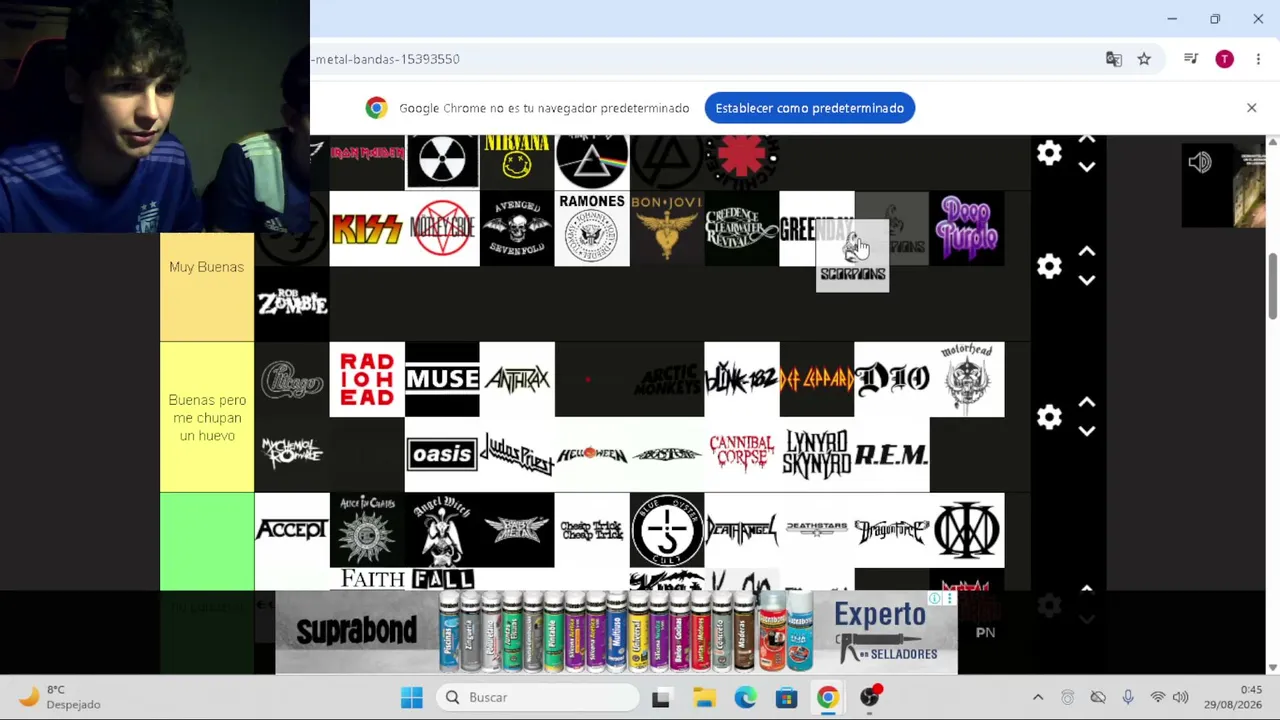
Task: Open the weather widget showing 8°C
Action: [x=62, y=697]
